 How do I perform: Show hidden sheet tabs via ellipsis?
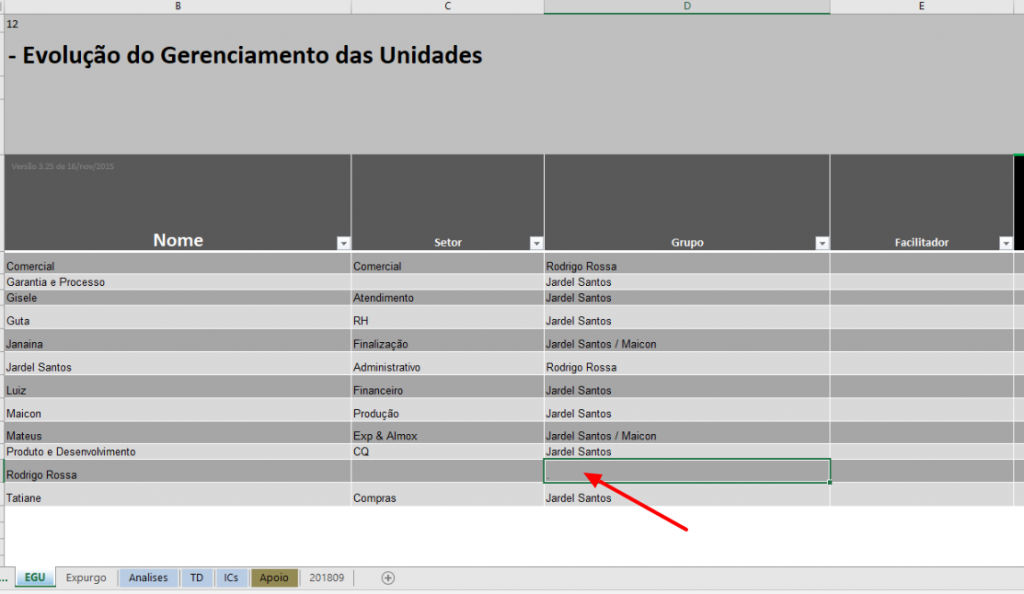point(5,578)
